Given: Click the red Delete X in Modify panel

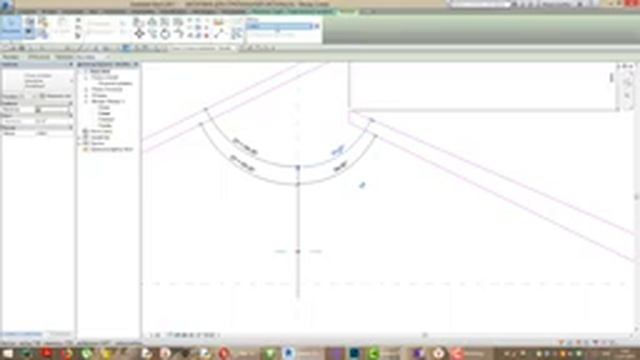Looking at the screenshot, I should point(207,36).
